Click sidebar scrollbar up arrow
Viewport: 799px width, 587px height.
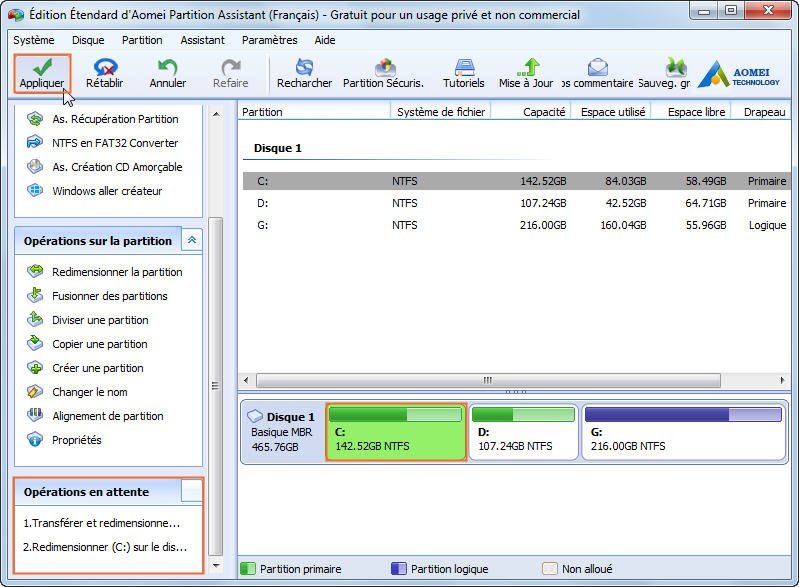pos(216,115)
